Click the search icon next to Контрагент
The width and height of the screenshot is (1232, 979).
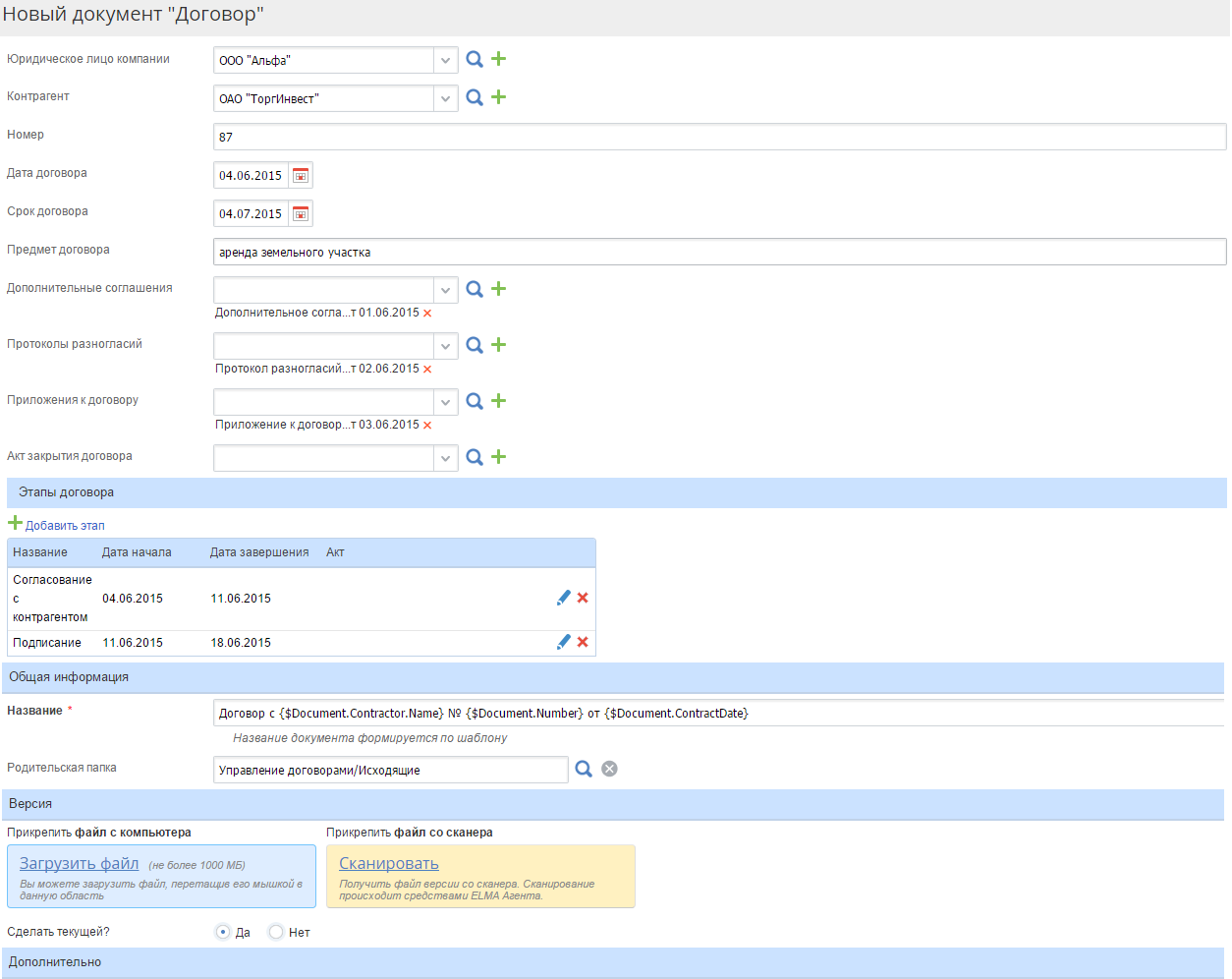point(475,97)
